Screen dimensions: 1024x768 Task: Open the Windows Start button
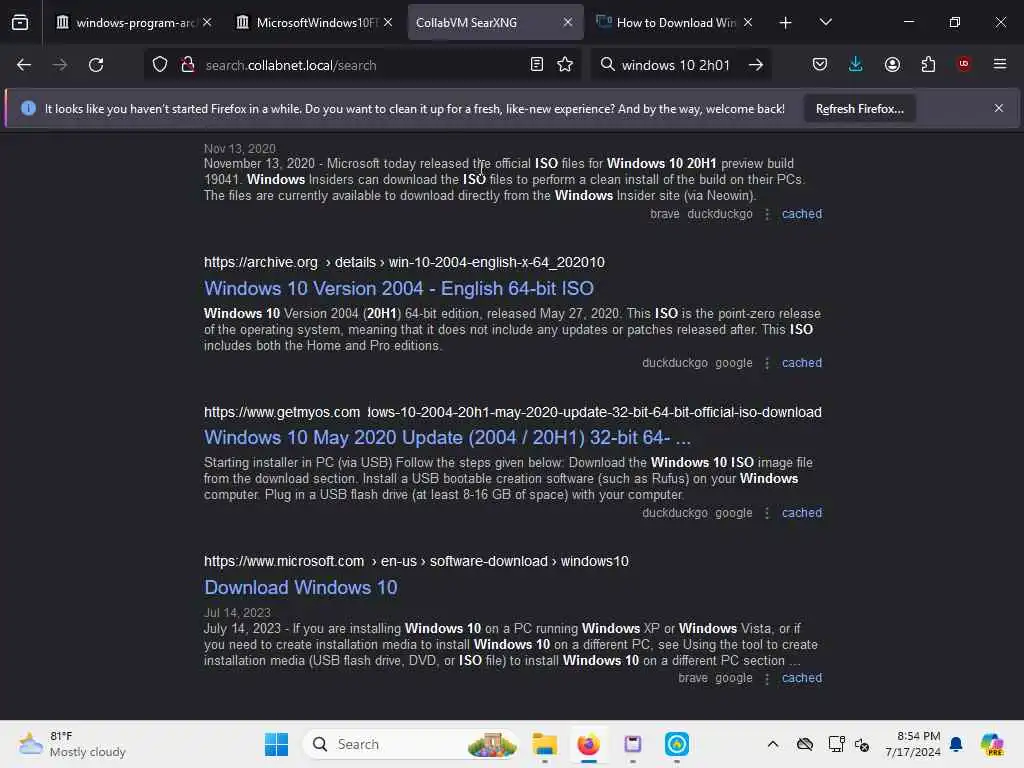pyautogui.click(x=276, y=744)
